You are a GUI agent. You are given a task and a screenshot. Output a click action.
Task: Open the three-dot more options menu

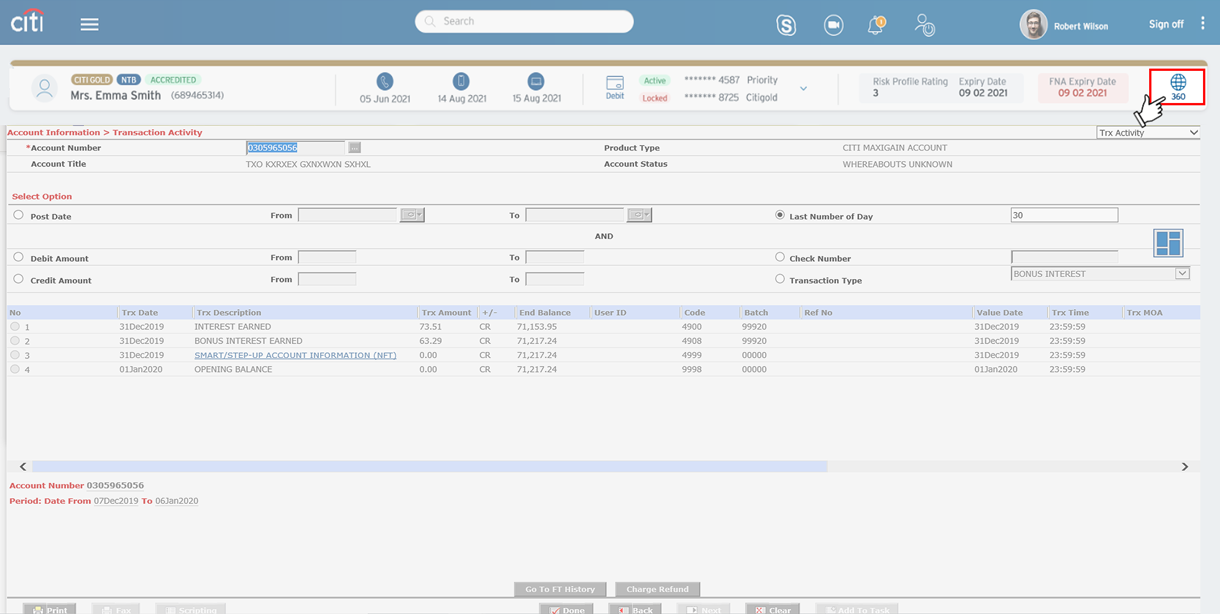coord(1203,24)
